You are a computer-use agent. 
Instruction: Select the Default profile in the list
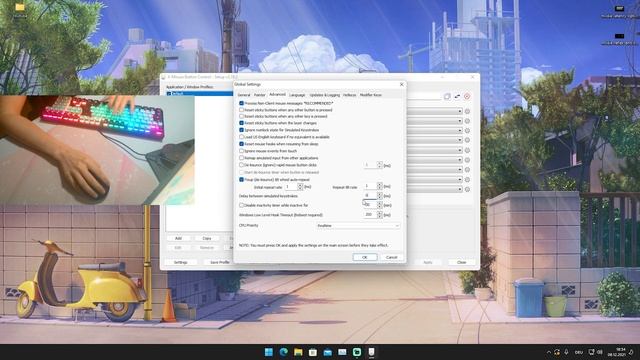(x=200, y=94)
